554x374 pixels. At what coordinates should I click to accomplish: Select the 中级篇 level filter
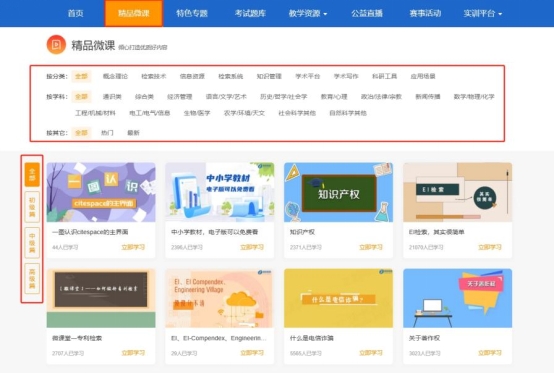click(32, 243)
